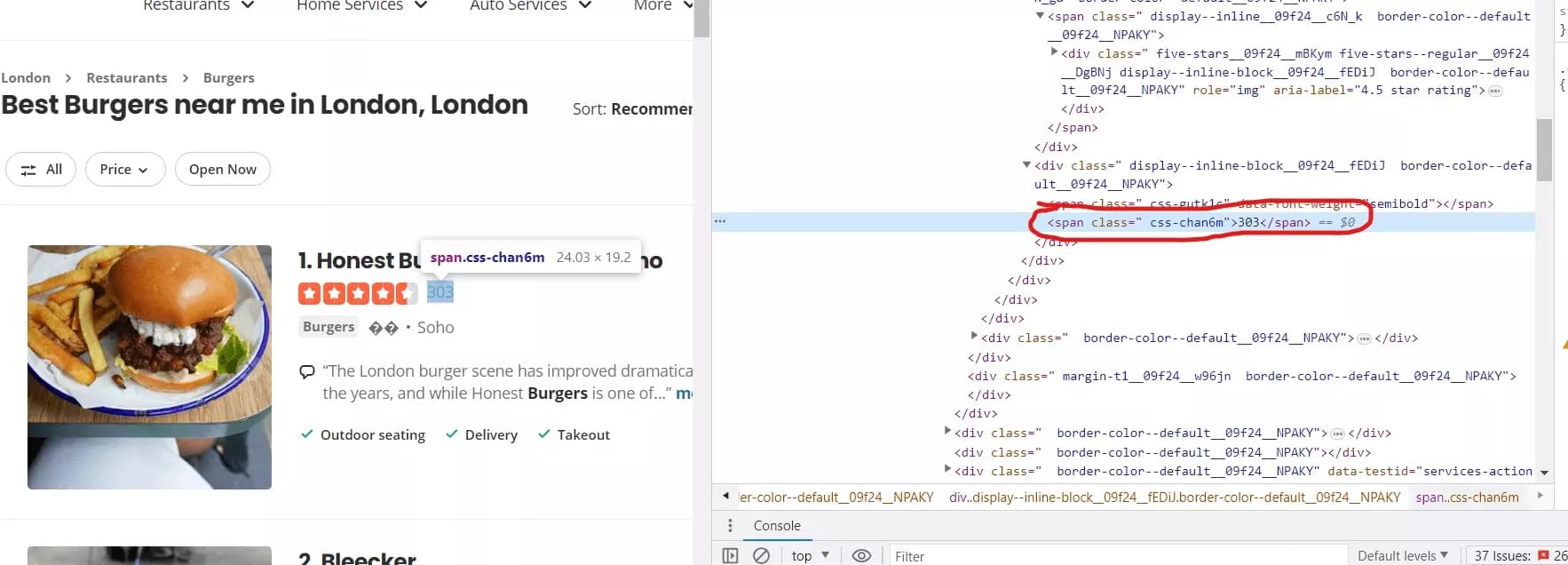Click the review quote starting "The London burger scene"
The image size is (1568, 565).
coord(507,382)
